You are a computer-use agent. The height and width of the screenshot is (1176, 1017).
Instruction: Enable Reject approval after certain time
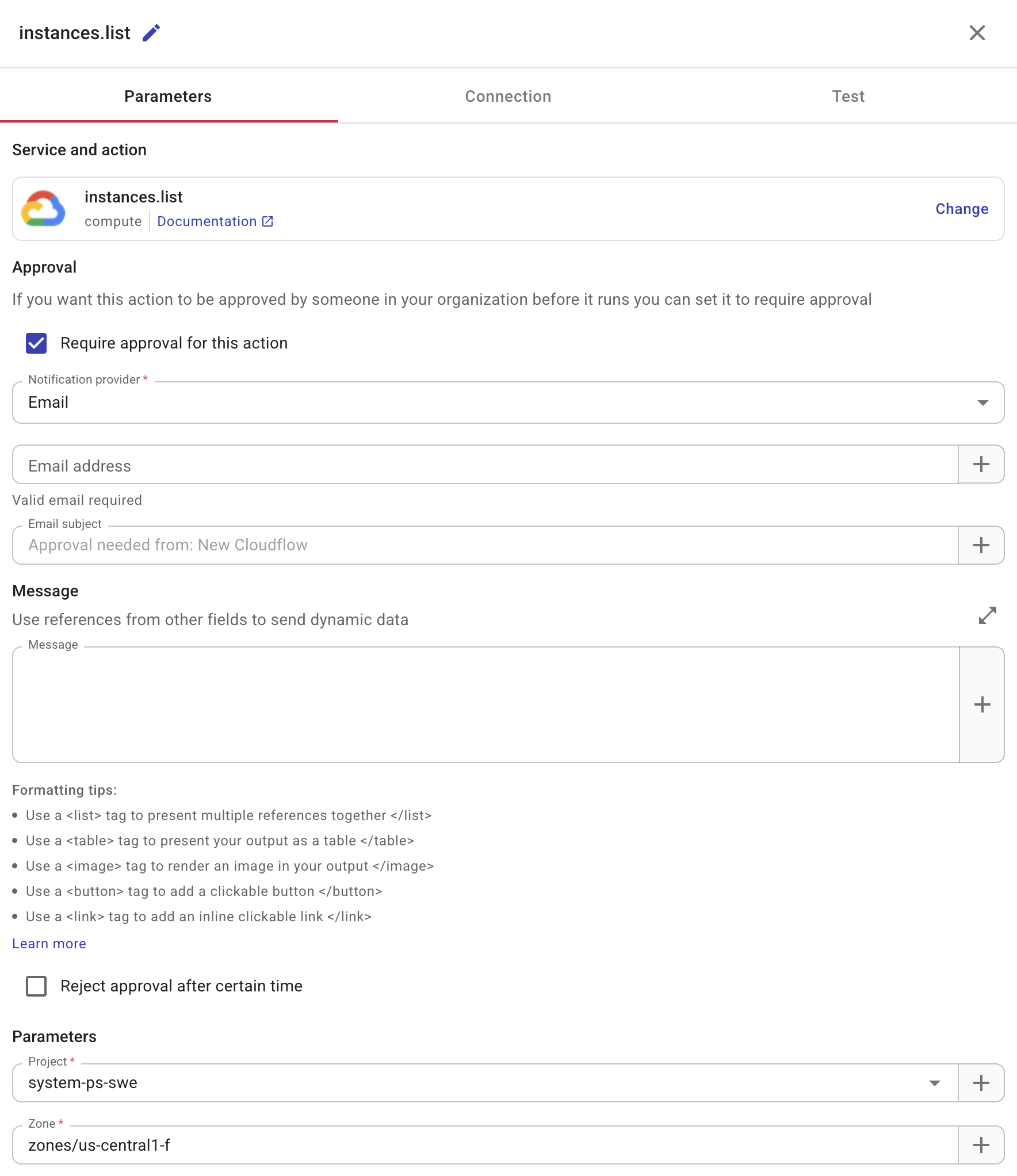(x=36, y=986)
